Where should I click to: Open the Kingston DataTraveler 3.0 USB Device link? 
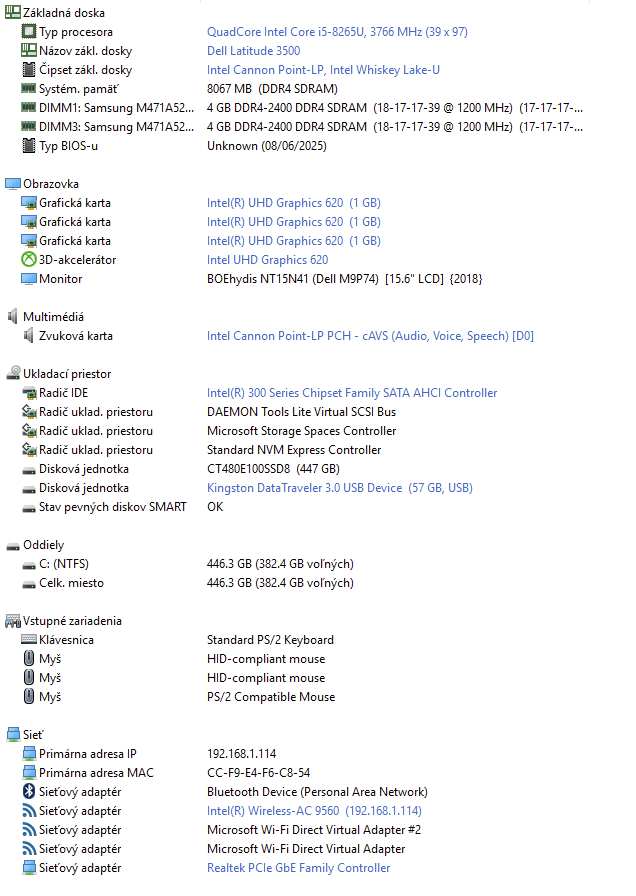tap(339, 487)
